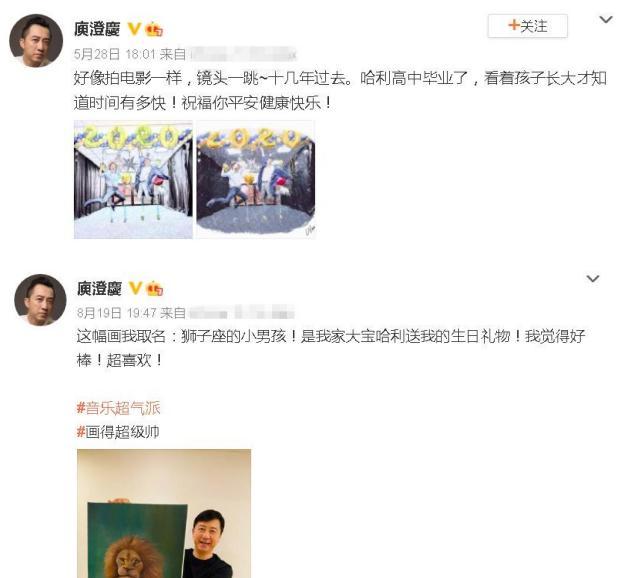Click the first post's member crown icon
This screenshot has height=578, width=617.
pos(154,30)
